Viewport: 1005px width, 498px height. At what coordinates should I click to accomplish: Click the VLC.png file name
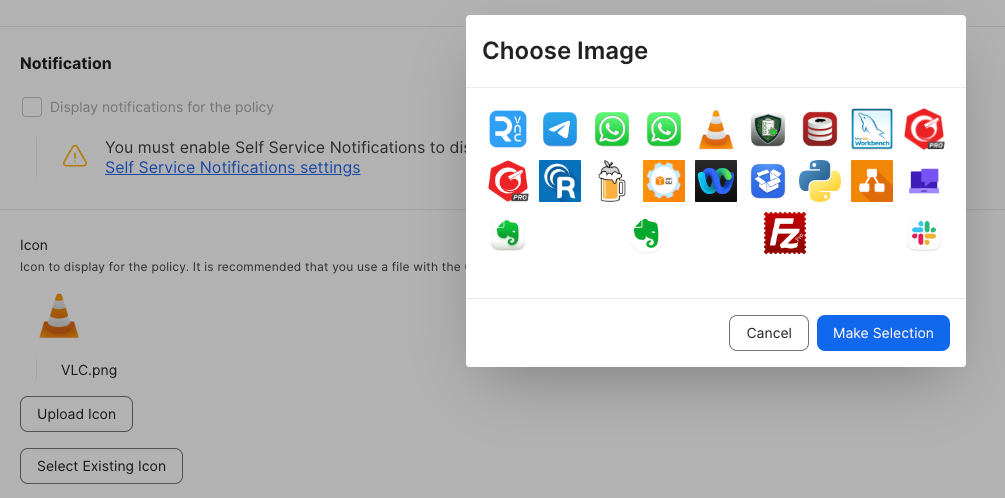(89, 370)
